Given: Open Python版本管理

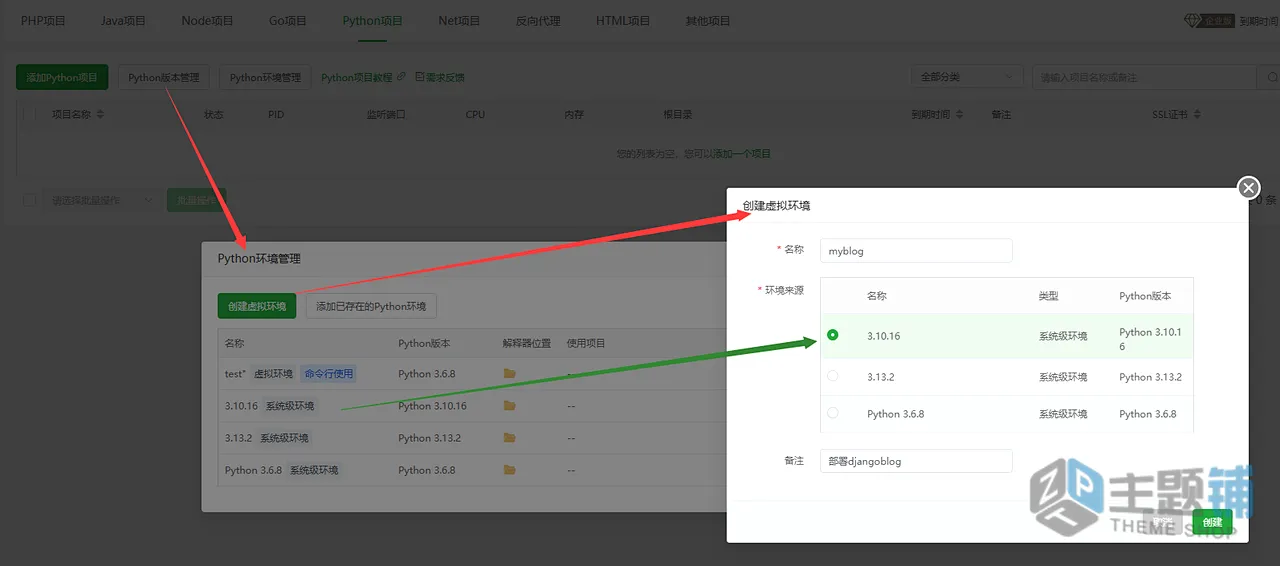Looking at the screenshot, I should (x=164, y=77).
